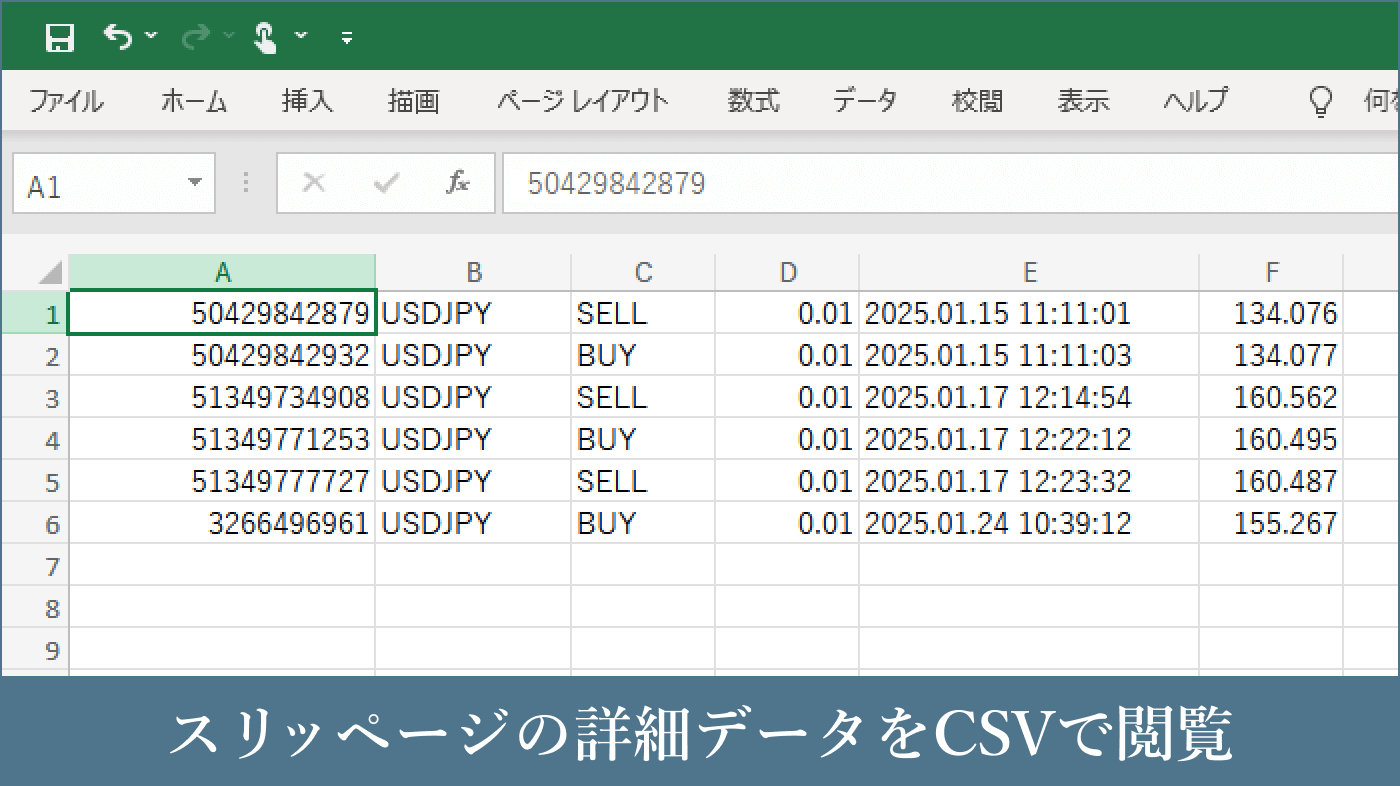The image size is (1400, 786).
Task: Open the Undo history dropdown arrow
Action: pos(151,36)
